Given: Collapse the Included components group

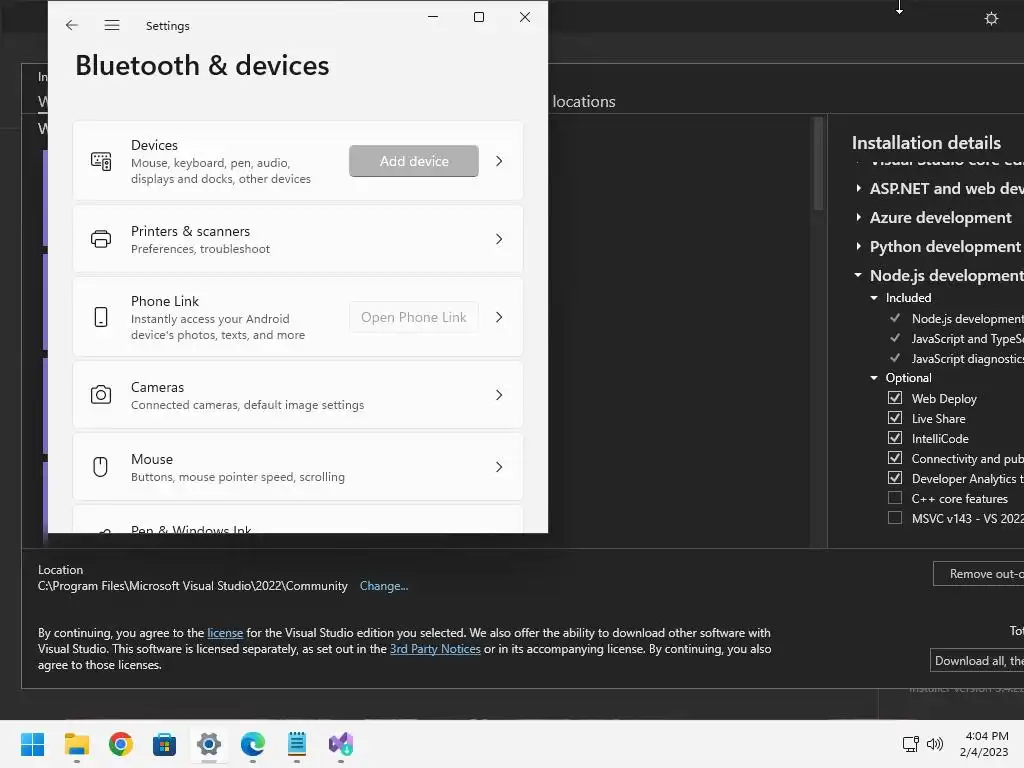Looking at the screenshot, I should click(x=874, y=298).
